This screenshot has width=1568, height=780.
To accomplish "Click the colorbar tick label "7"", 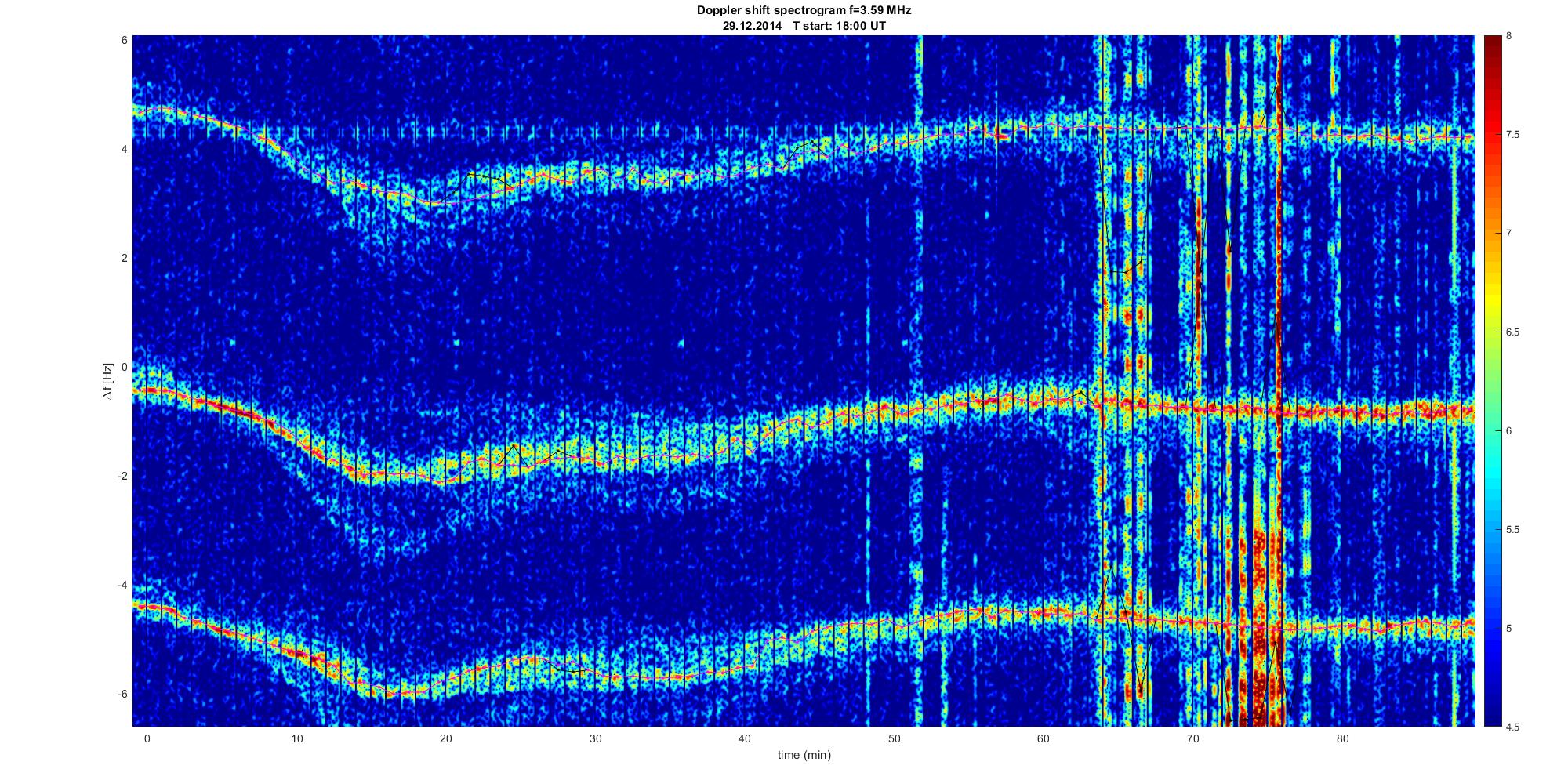I will pos(1509,234).
